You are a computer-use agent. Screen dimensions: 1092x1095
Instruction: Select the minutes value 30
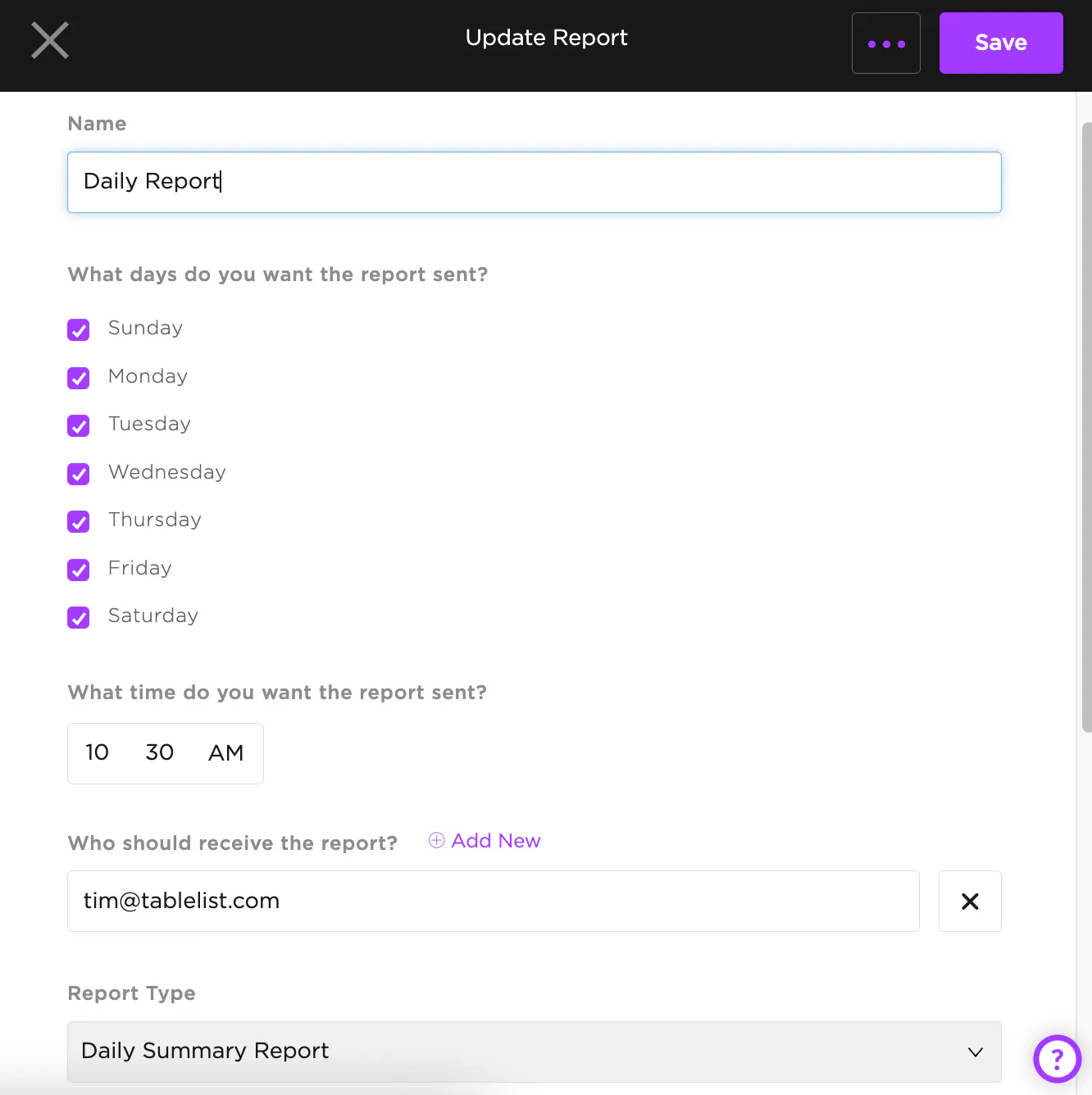pyautogui.click(x=160, y=752)
